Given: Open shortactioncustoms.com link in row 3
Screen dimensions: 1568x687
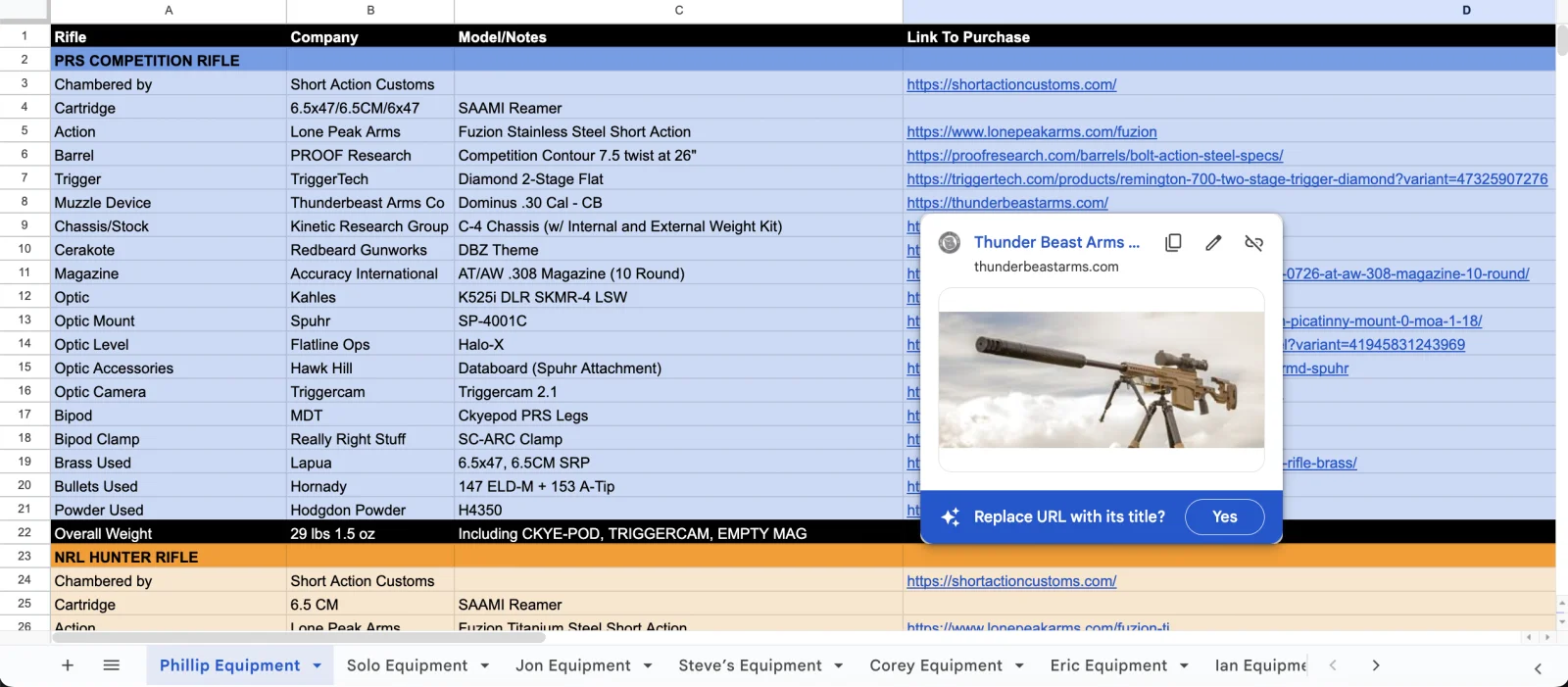Looking at the screenshot, I should [x=1011, y=84].
